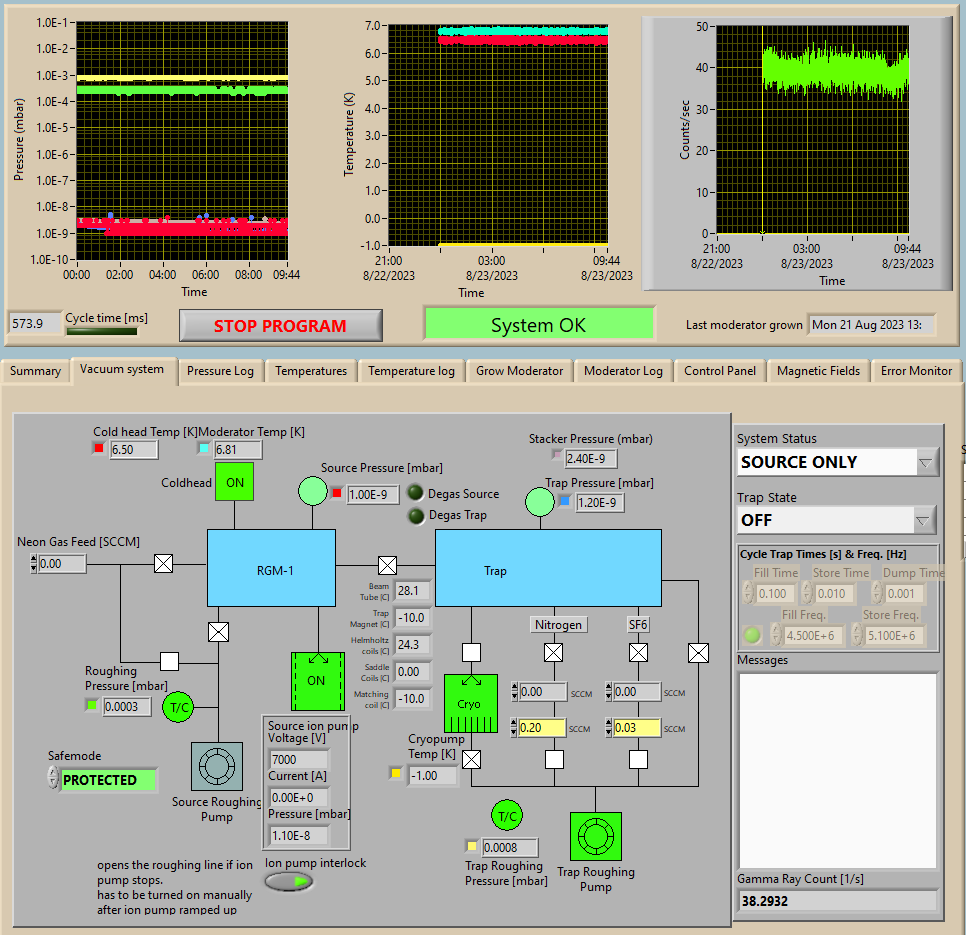Click the Cryo pump icon
Image resolution: width=966 pixels, height=935 pixels.
coord(470,703)
